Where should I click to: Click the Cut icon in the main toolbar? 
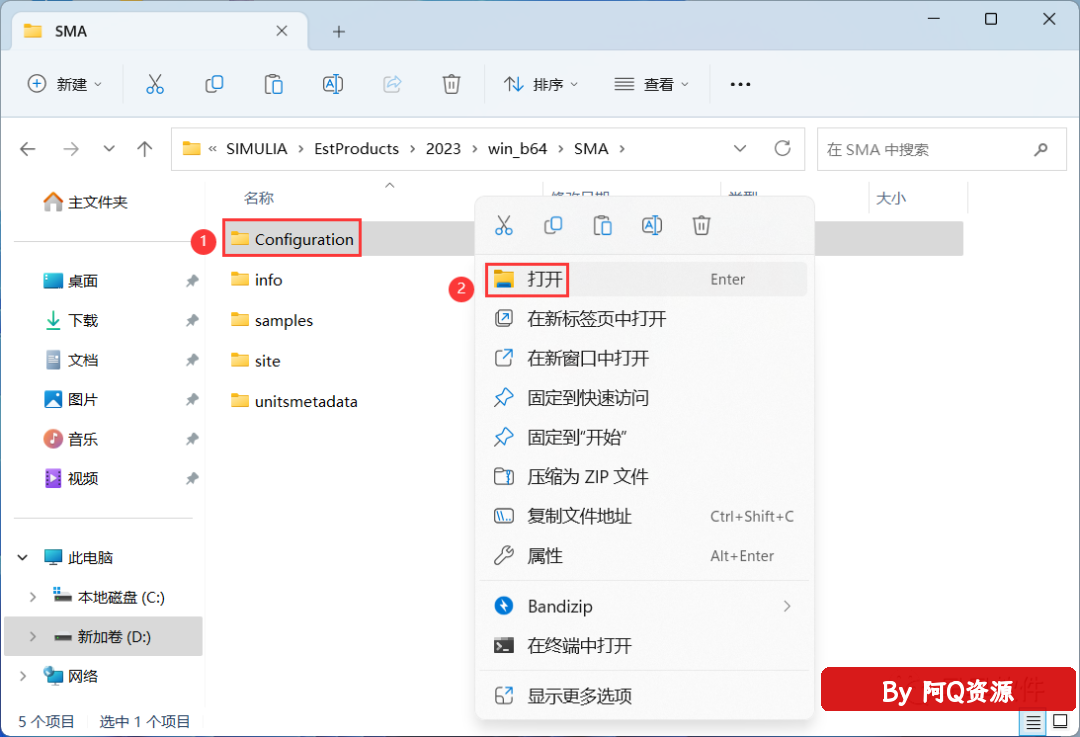coord(154,84)
